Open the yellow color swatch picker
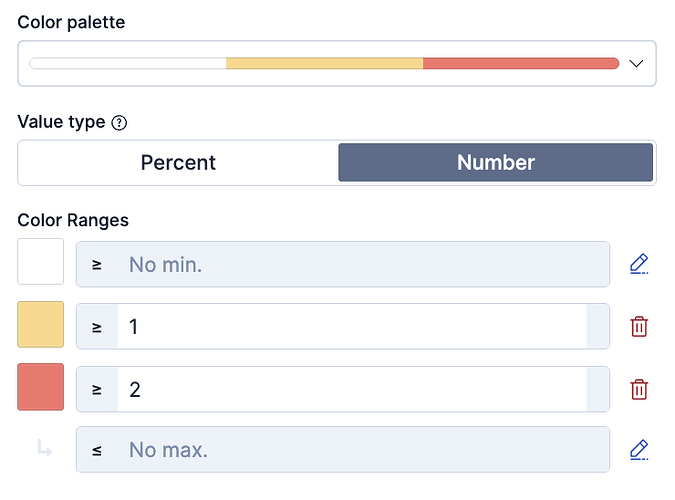Viewport: 675px width, 500px height. coord(41,325)
